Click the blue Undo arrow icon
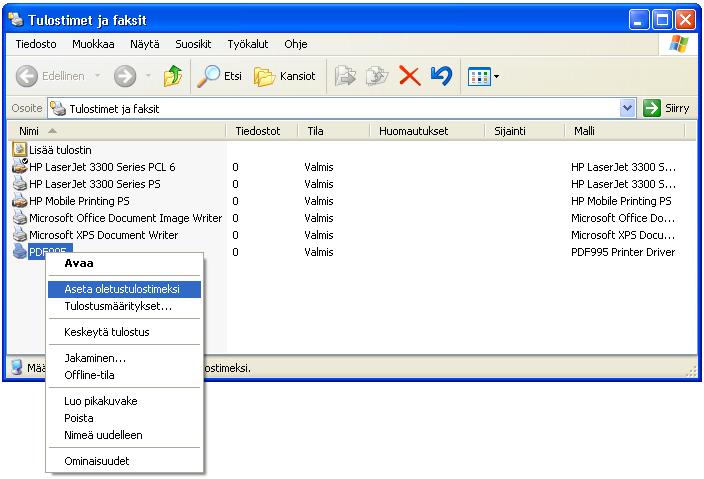The image size is (704, 479). coord(441,76)
